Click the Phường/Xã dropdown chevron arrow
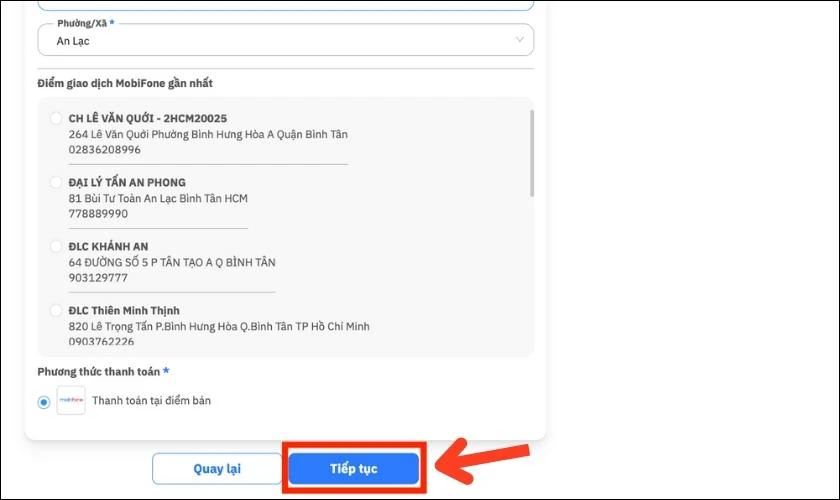 coord(519,40)
